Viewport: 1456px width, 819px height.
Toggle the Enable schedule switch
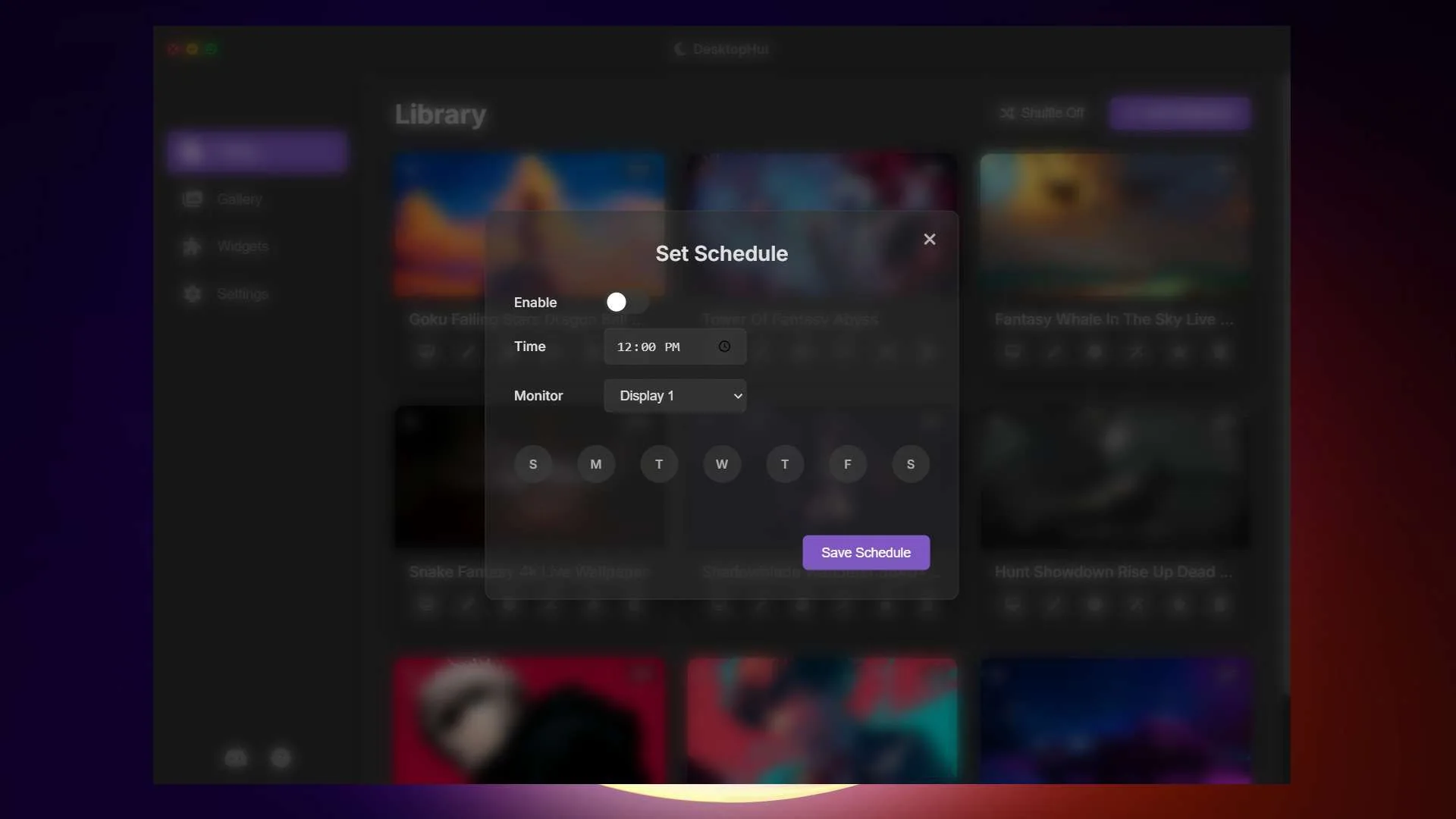point(627,303)
